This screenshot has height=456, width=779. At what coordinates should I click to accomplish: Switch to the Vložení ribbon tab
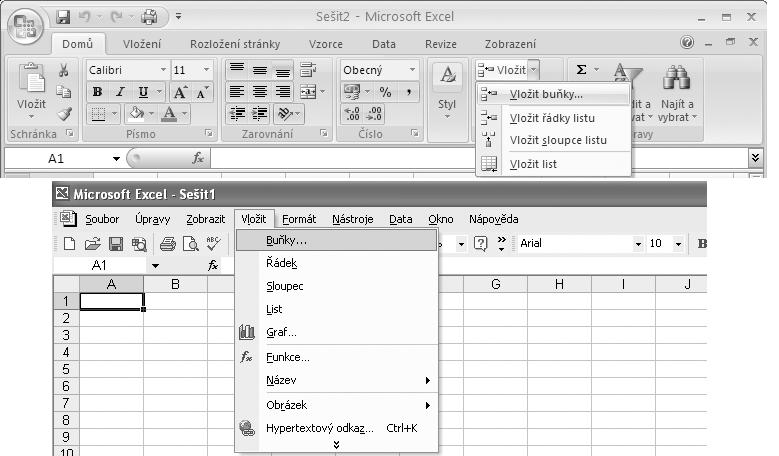(x=142, y=44)
